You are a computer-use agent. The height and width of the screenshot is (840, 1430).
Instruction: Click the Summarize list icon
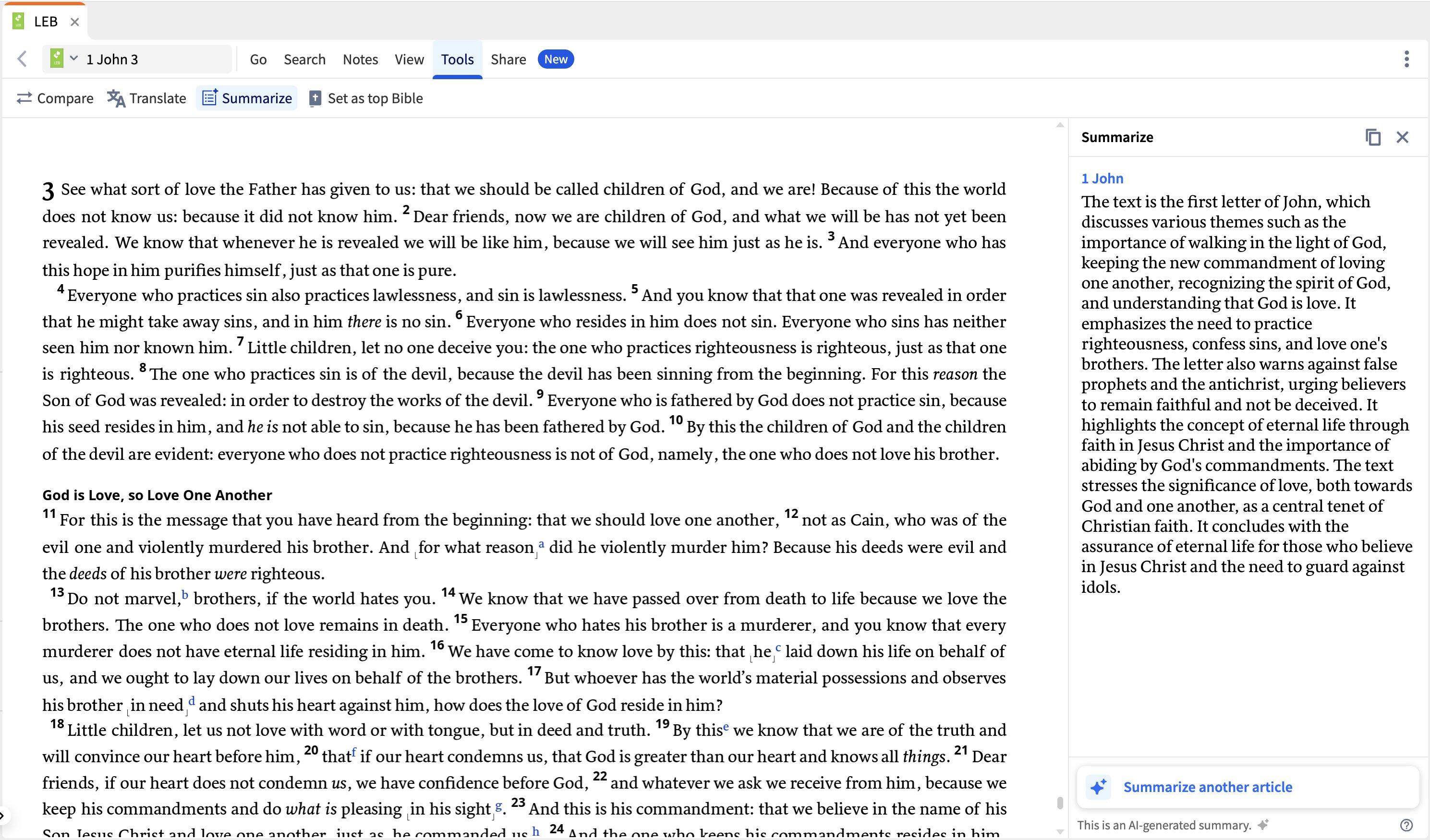tap(209, 97)
